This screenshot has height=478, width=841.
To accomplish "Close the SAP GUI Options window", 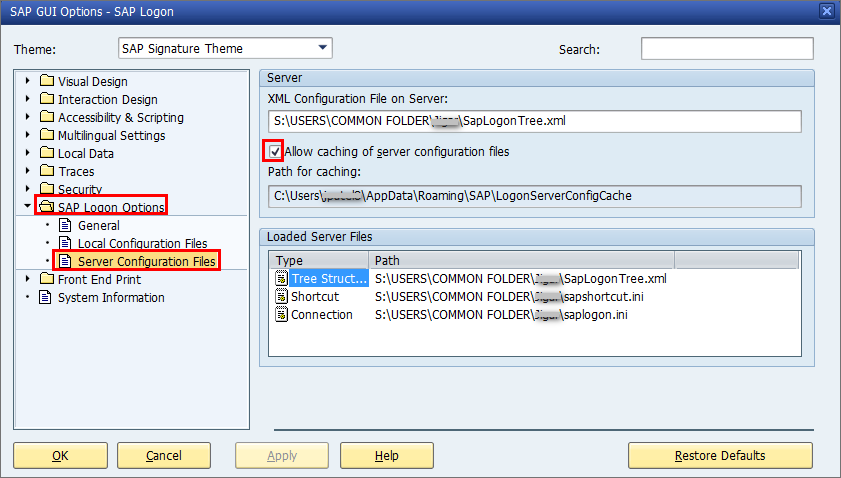I will pos(827,11).
